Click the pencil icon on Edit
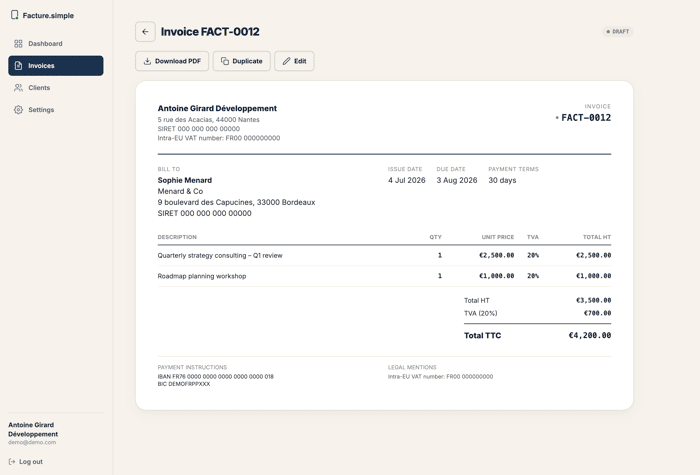 (x=287, y=61)
